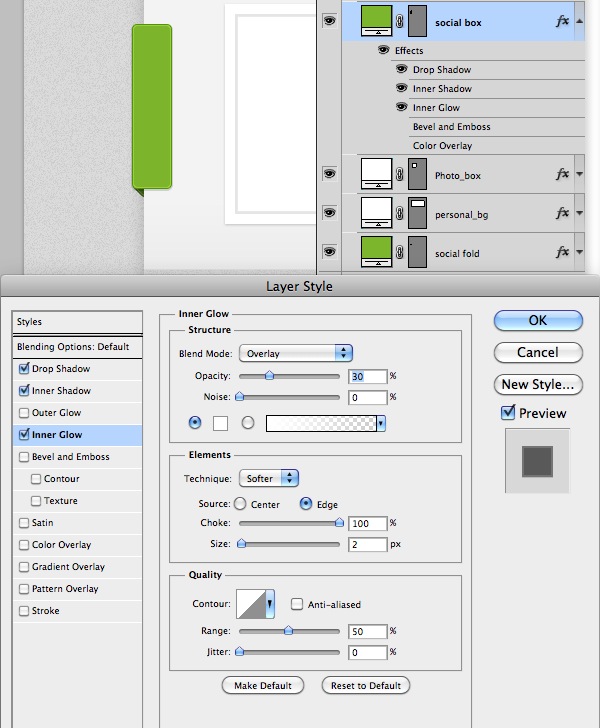Select the Photo_box layer thumbnail
Viewport: 600px width, 728px height.
click(377, 174)
